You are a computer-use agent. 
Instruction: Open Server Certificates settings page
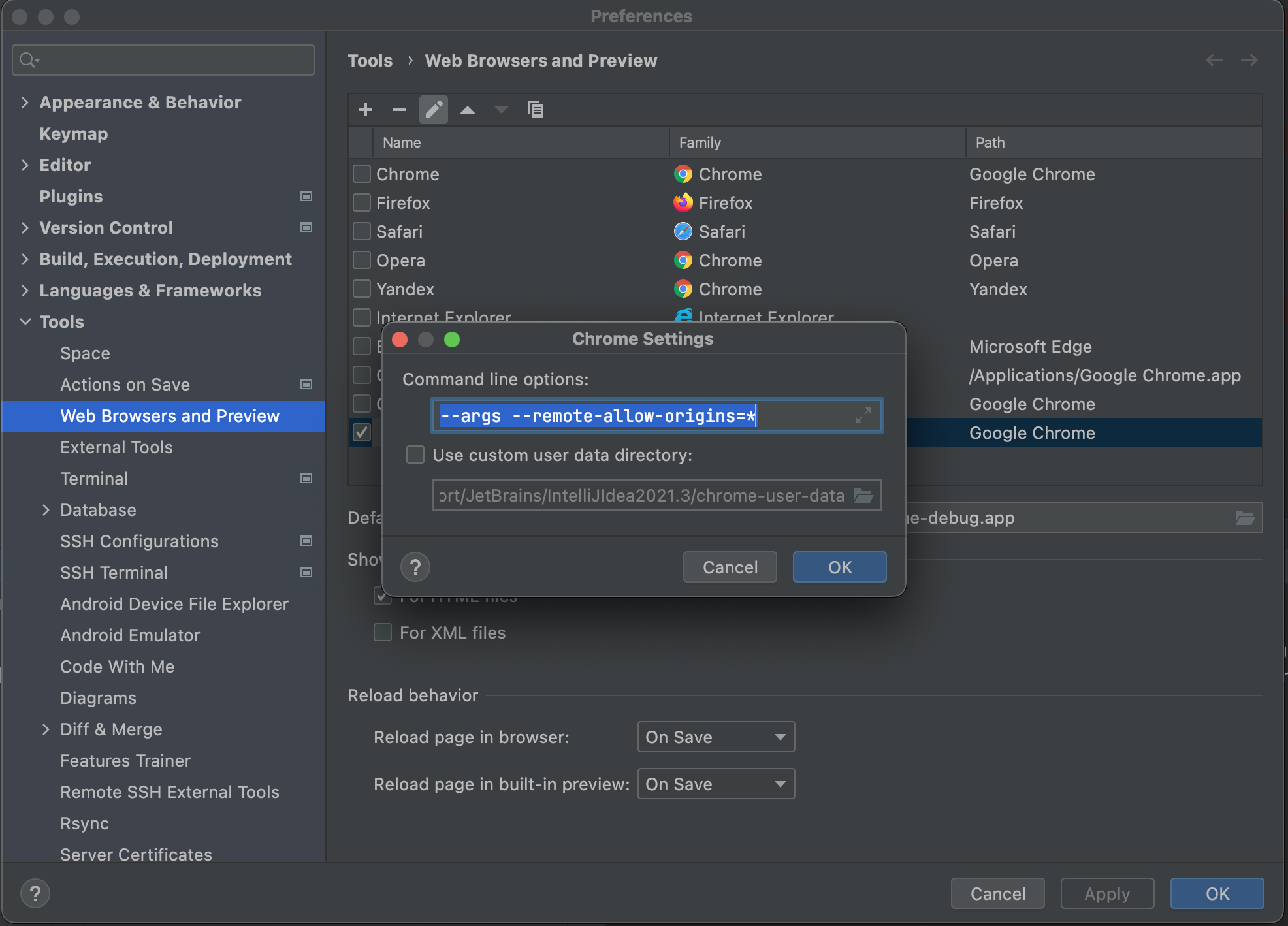pos(136,854)
